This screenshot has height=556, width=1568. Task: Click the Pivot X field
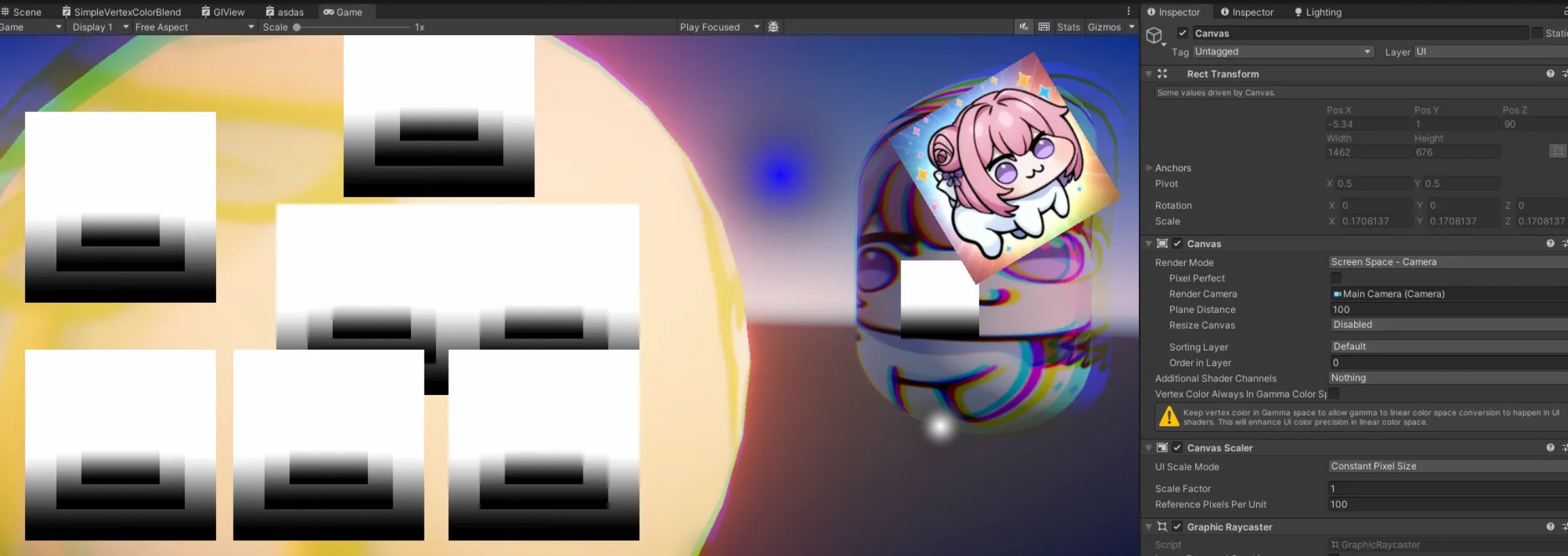point(1373,183)
